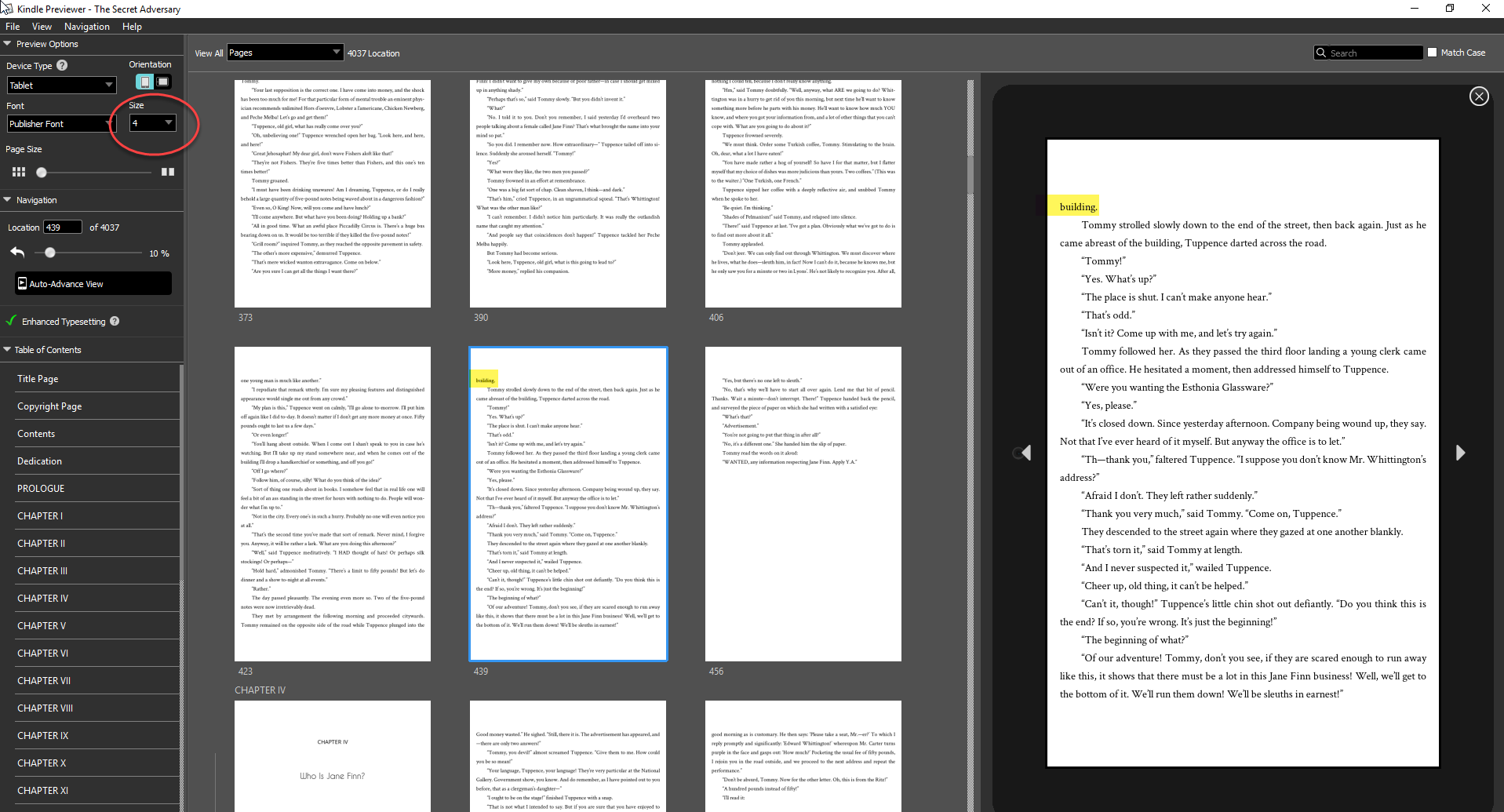Open the Navigation menu
This screenshot has height=812, width=1504.
click(x=86, y=26)
